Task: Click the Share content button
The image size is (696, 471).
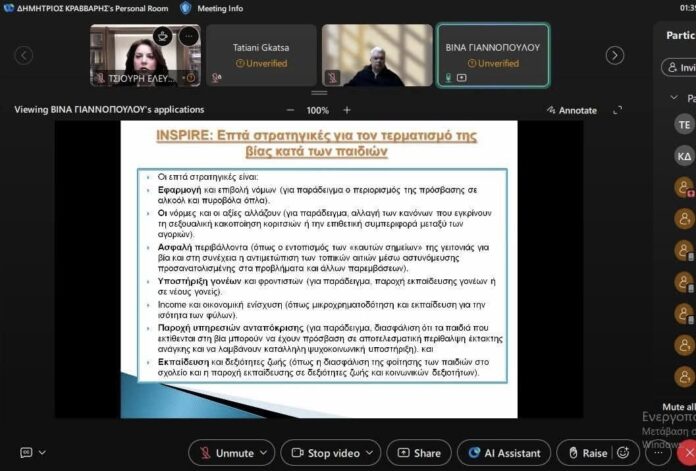Action: (x=418, y=453)
